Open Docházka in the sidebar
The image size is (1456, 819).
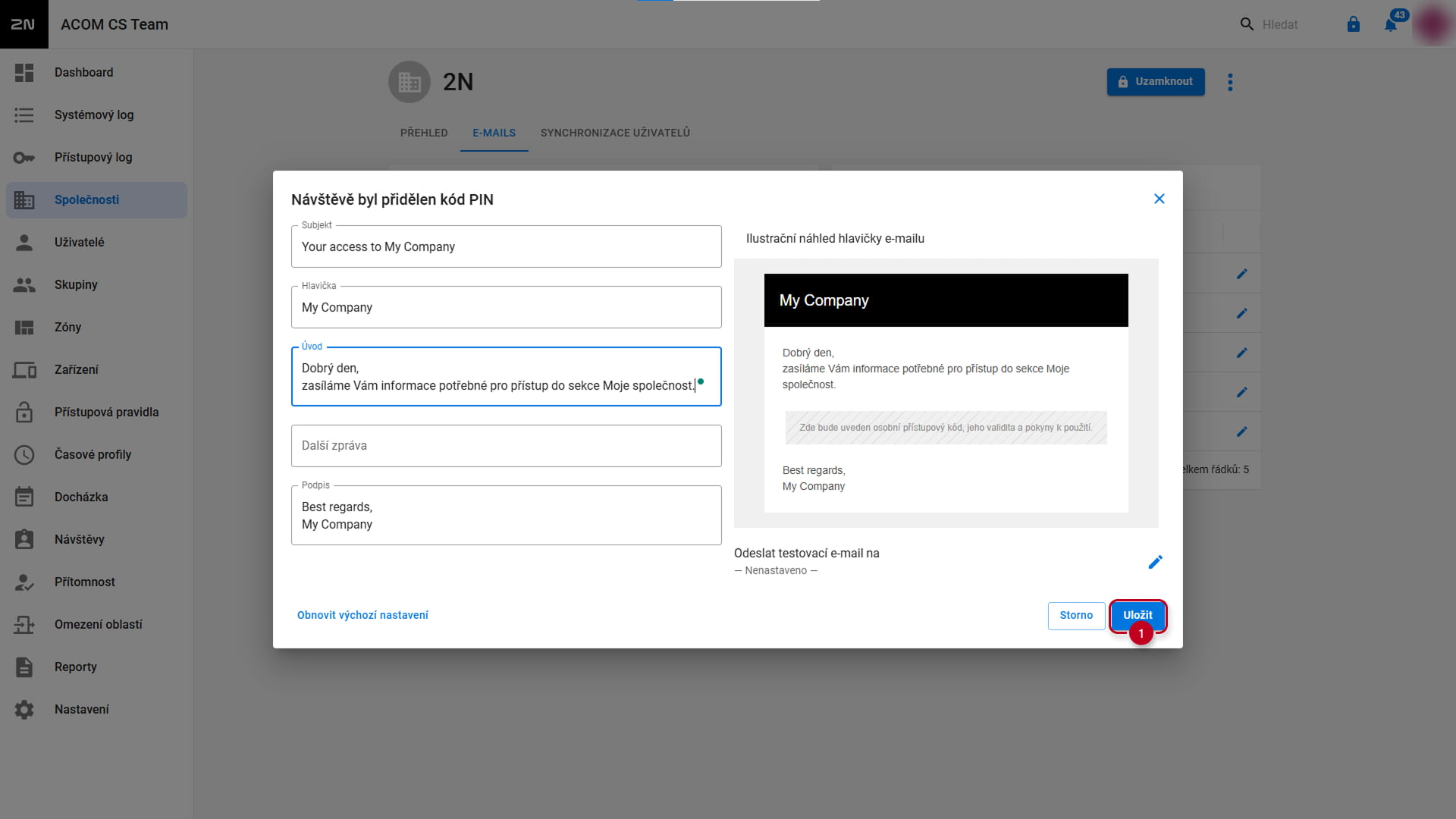[x=96, y=497]
